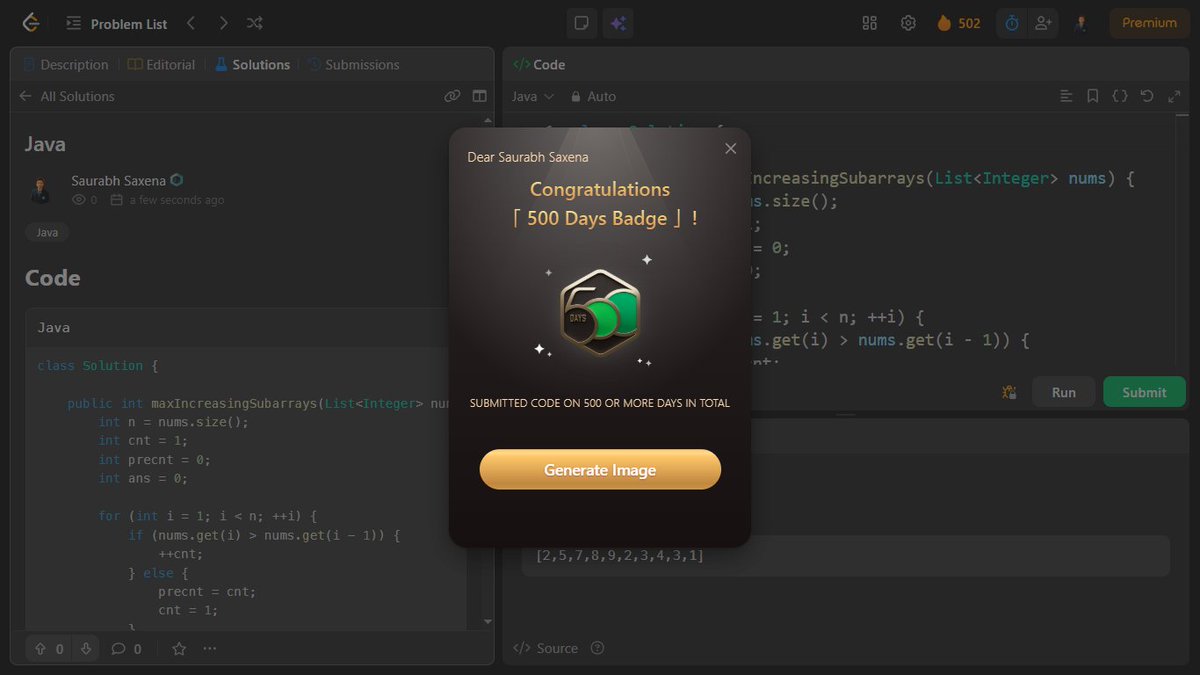This screenshot has height=675, width=1200.
Task: Submit the code with Submit button
Action: click(x=1144, y=392)
